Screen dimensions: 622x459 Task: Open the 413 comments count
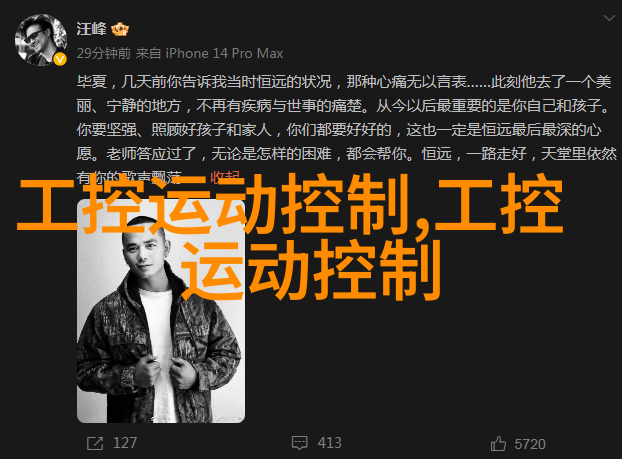329,443
